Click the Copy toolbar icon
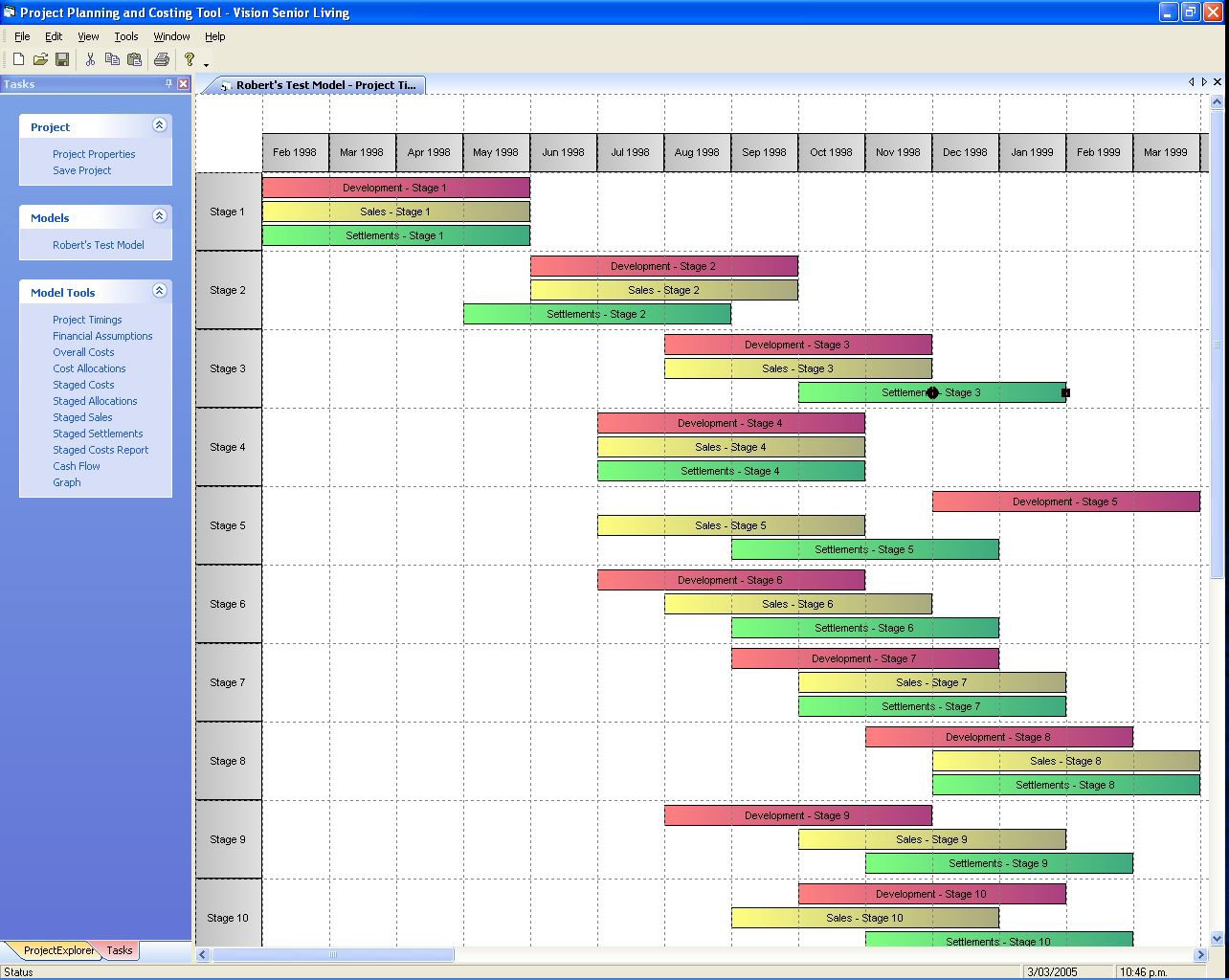This screenshot has height=980, width=1229. click(112, 59)
